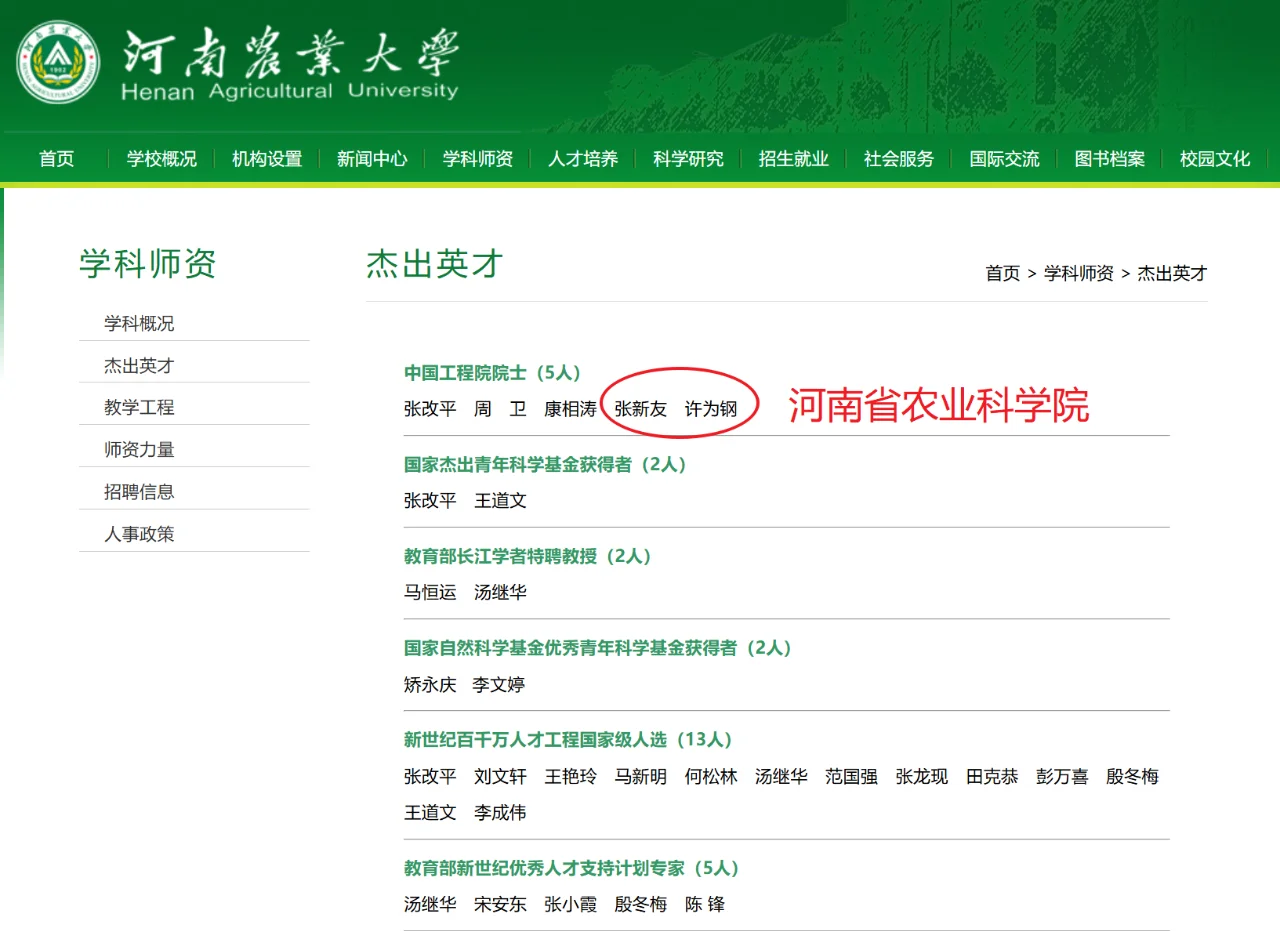This screenshot has width=1280, height=931.
Task: Click the name 刘文轩
Action: tap(500, 777)
